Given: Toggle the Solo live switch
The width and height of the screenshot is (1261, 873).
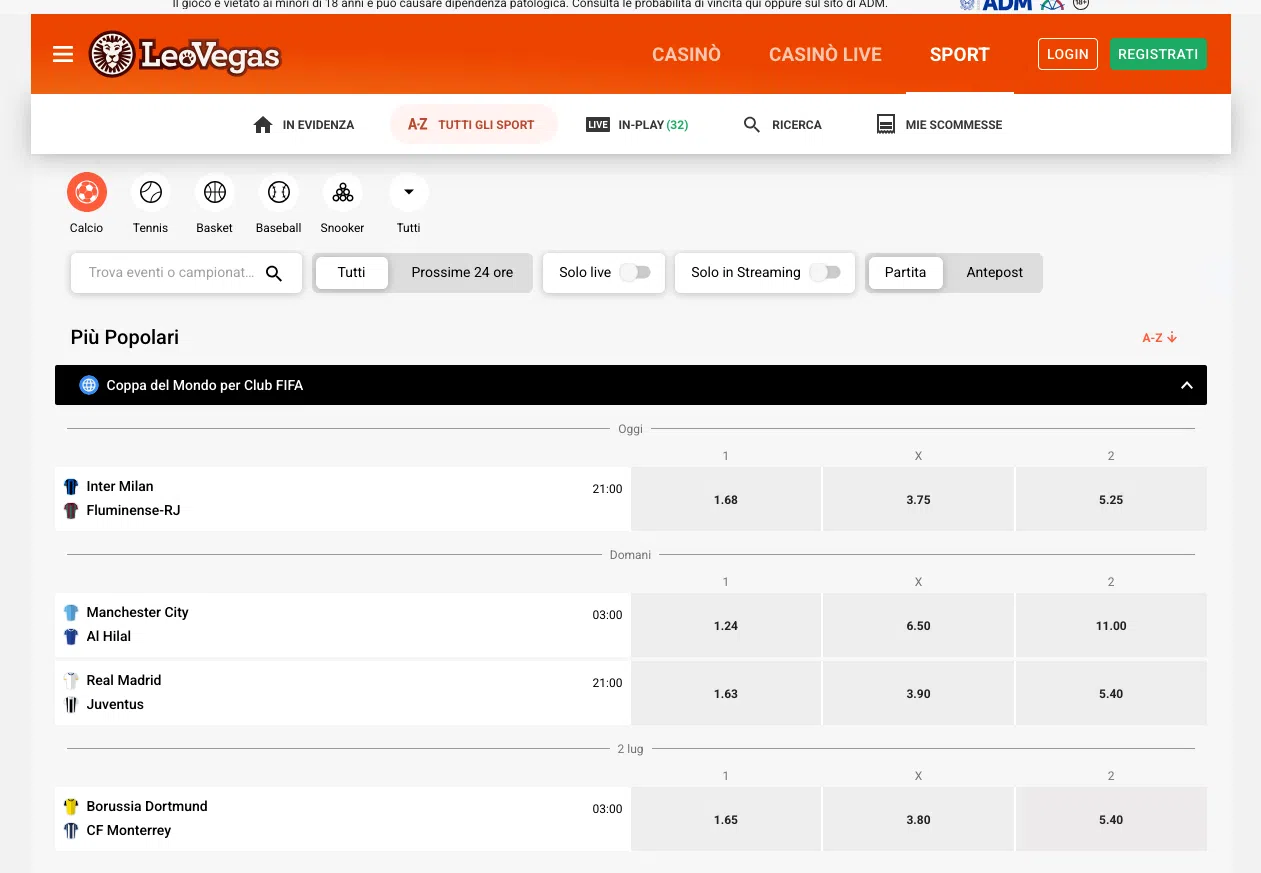Looking at the screenshot, I should point(635,272).
